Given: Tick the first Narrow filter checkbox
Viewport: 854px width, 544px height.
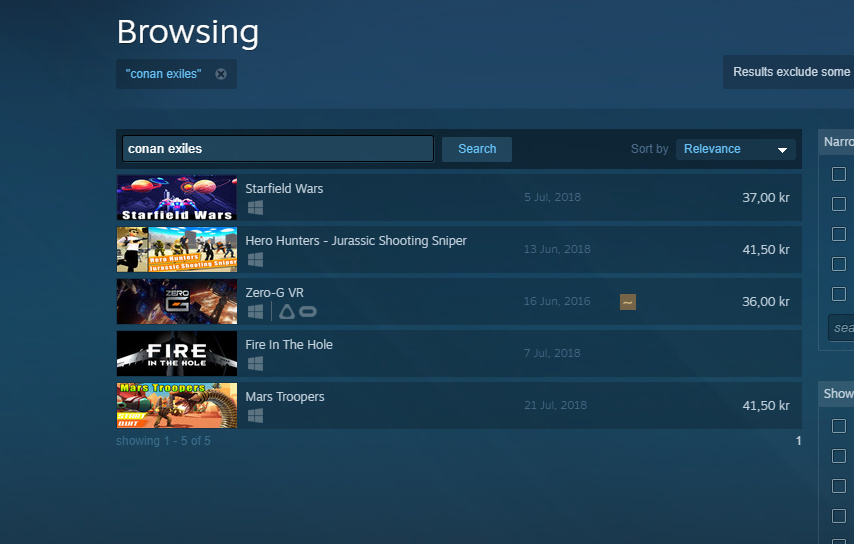Looking at the screenshot, I should pyautogui.click(x=839, y=174).
